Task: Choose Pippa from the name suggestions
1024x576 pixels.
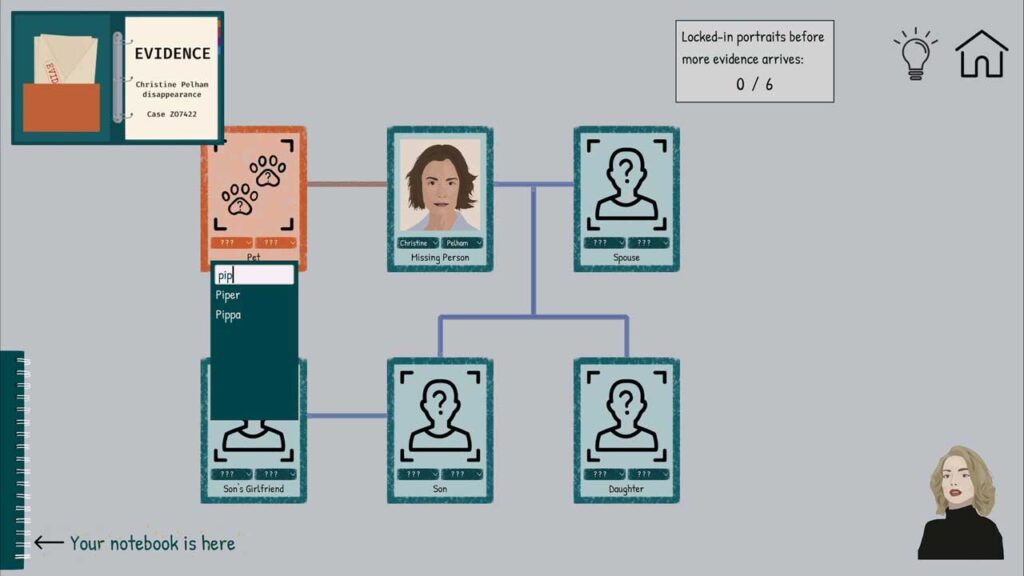Action: (229, 315)
